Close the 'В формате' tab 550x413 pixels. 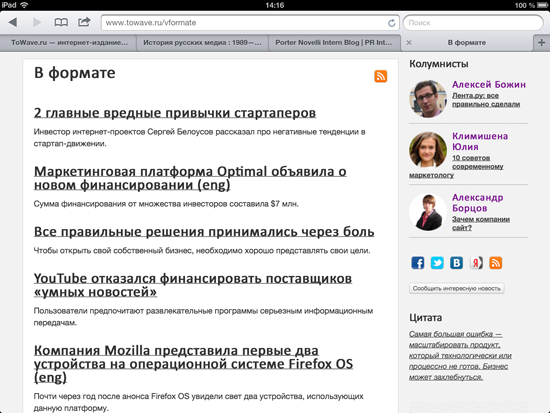pos(409,42)
